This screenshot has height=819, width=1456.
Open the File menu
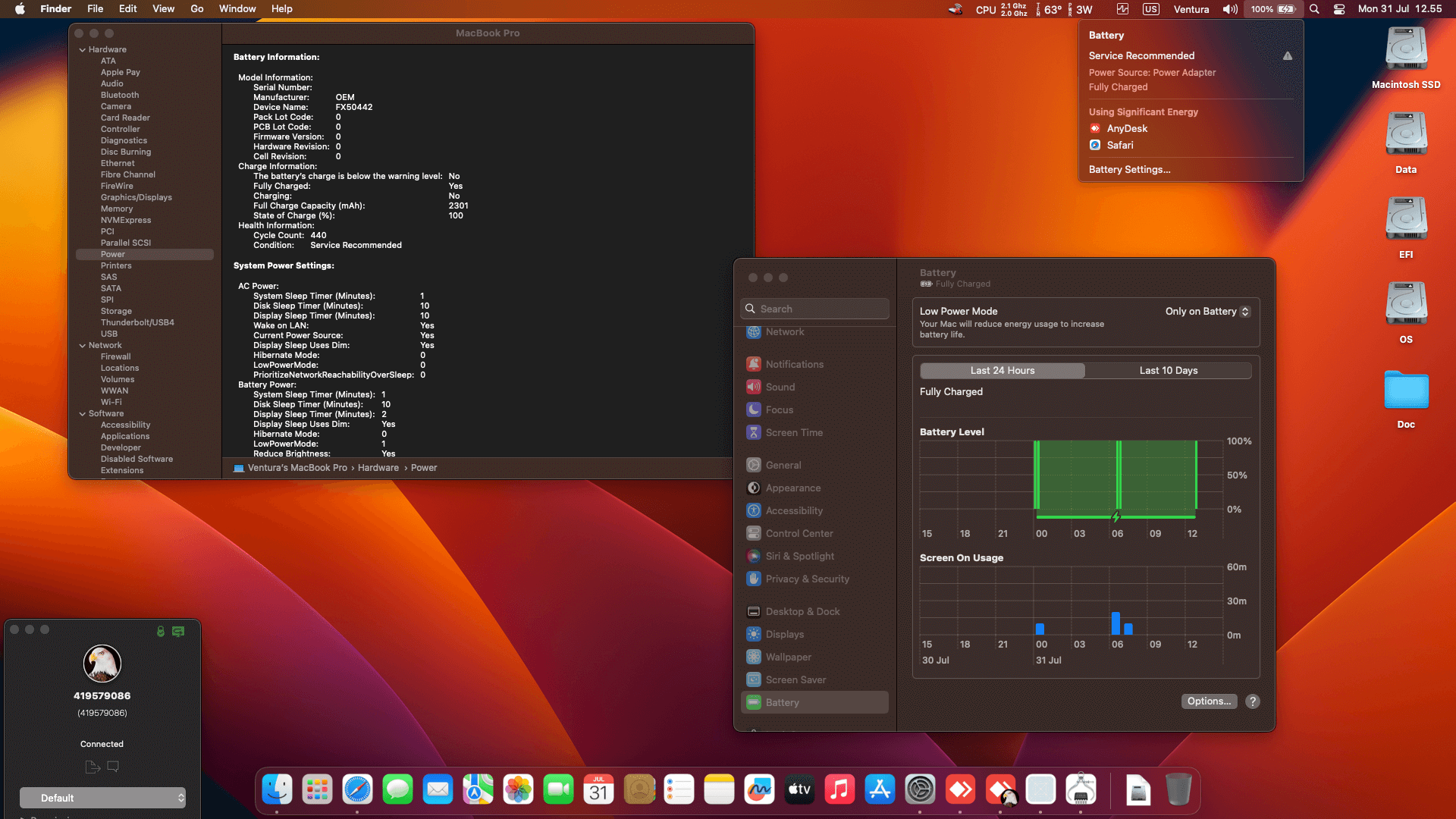tap(95, 9)
